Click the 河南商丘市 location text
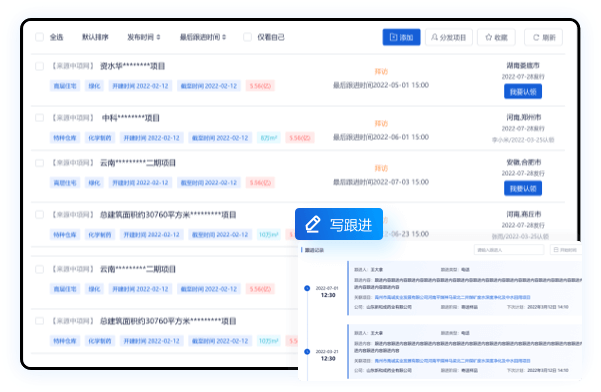 coord(524,214)
